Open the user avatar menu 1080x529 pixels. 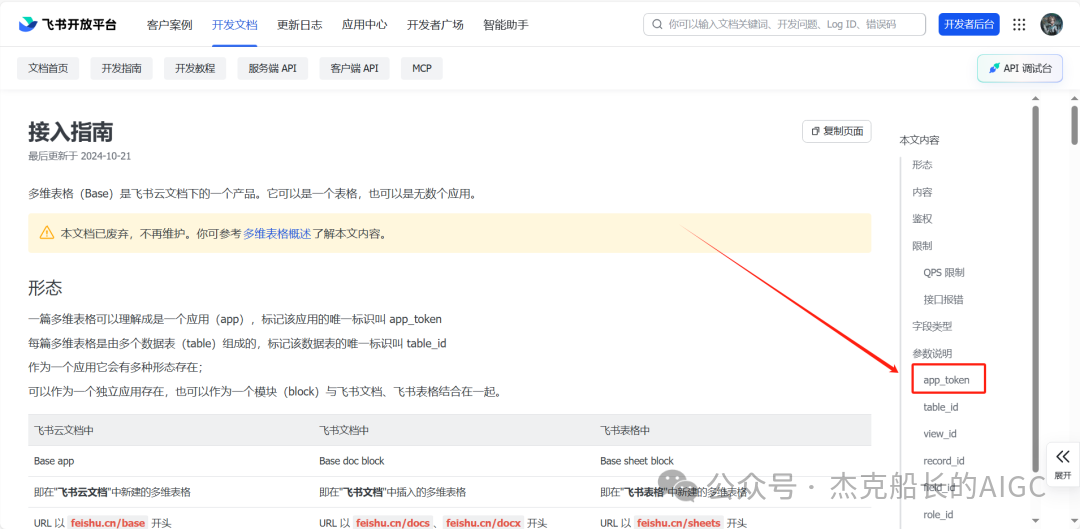[1051, 24]
